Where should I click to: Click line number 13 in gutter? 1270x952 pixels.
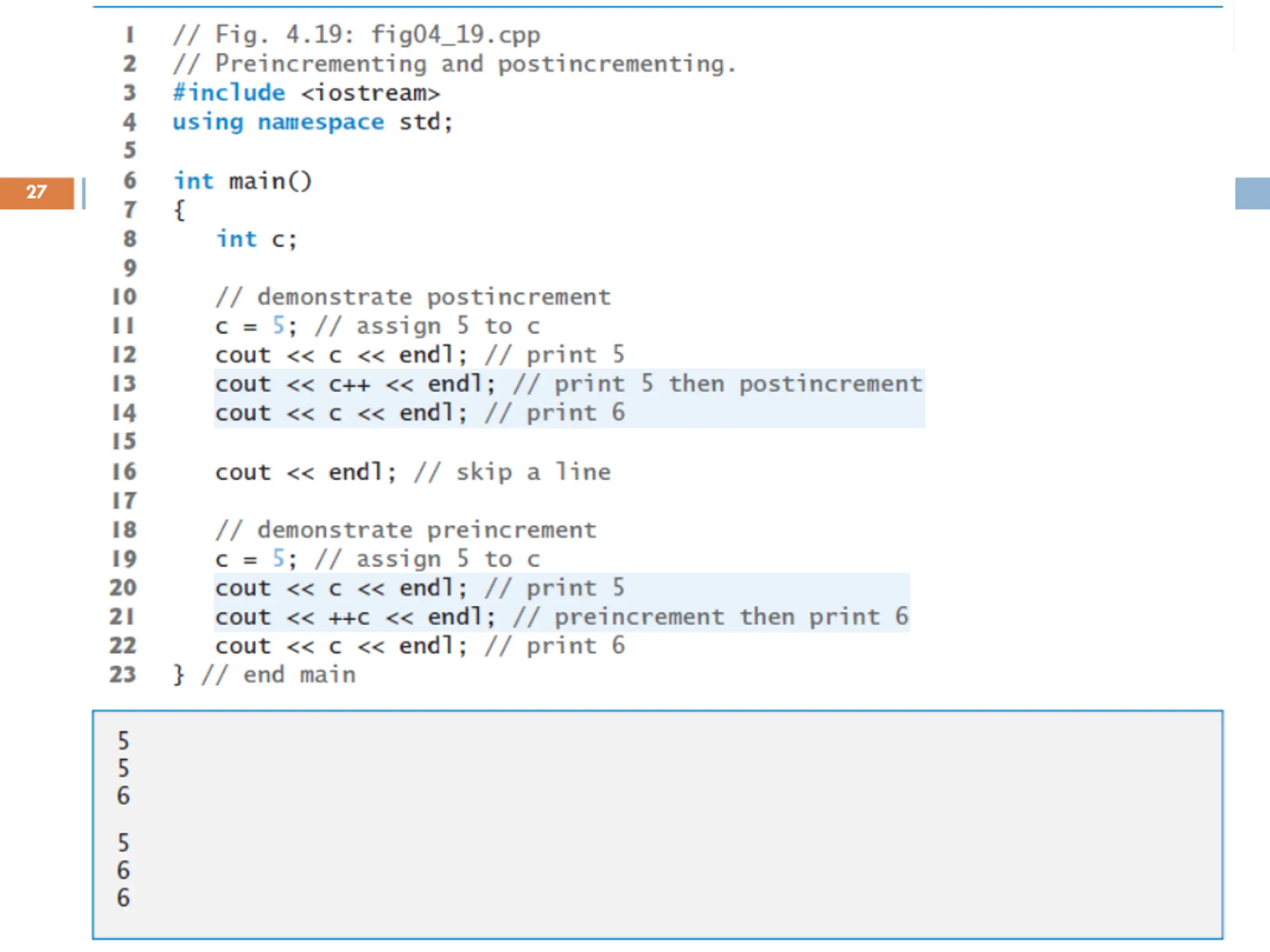(124, 384)
